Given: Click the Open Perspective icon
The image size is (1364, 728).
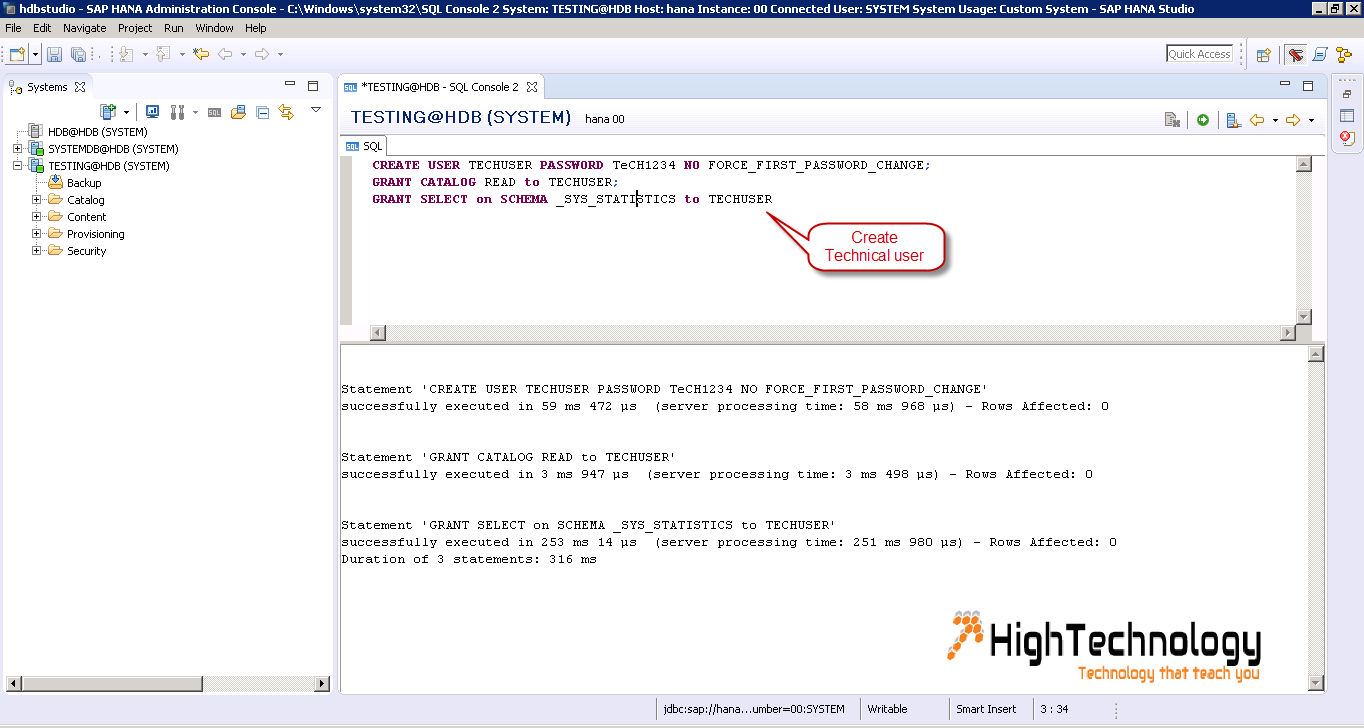Looking at the screenshot, I should pos(1264,55).
